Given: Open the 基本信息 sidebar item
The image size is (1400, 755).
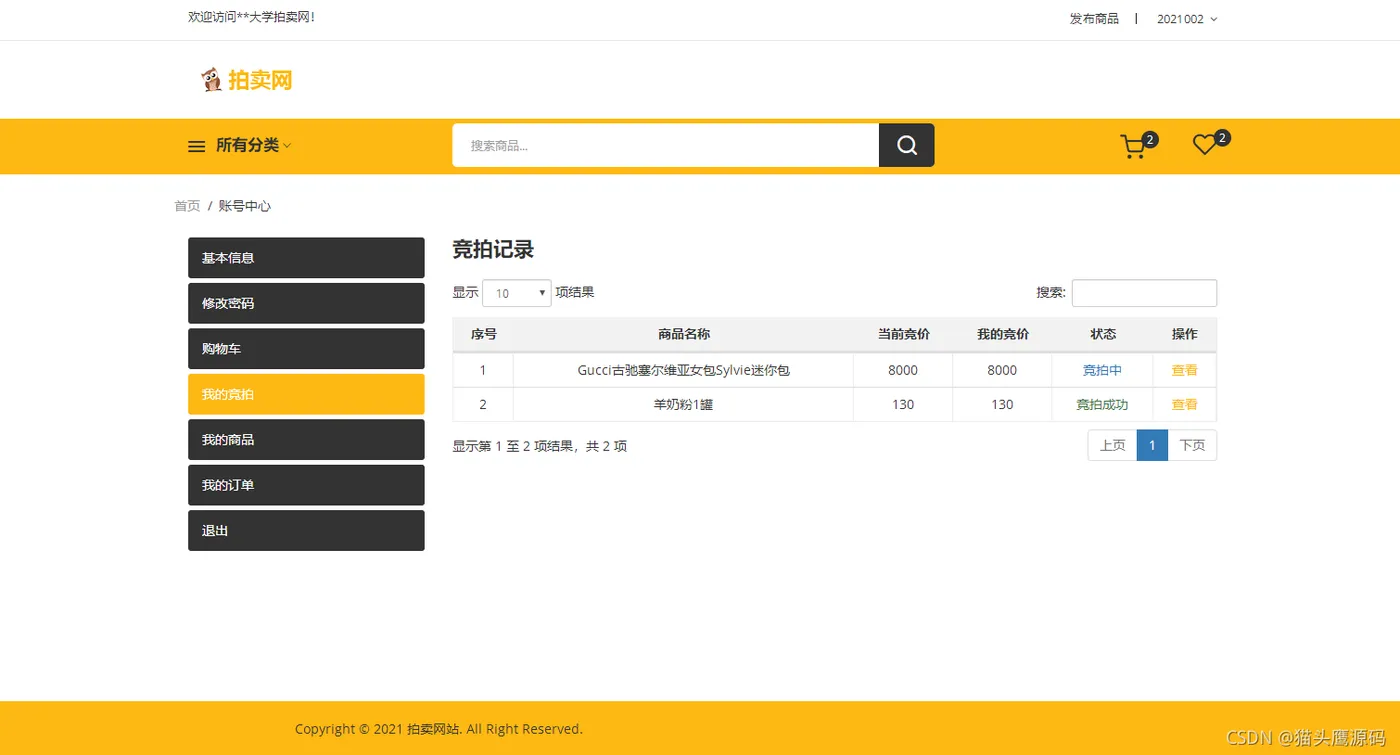Looking at the screenshot, I should pos(306,258).
